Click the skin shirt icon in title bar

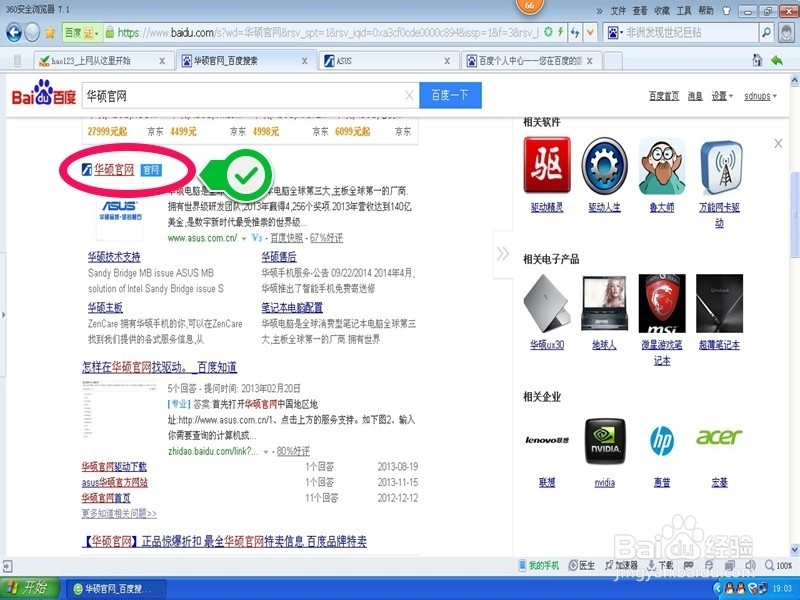(x=727, y=10)
